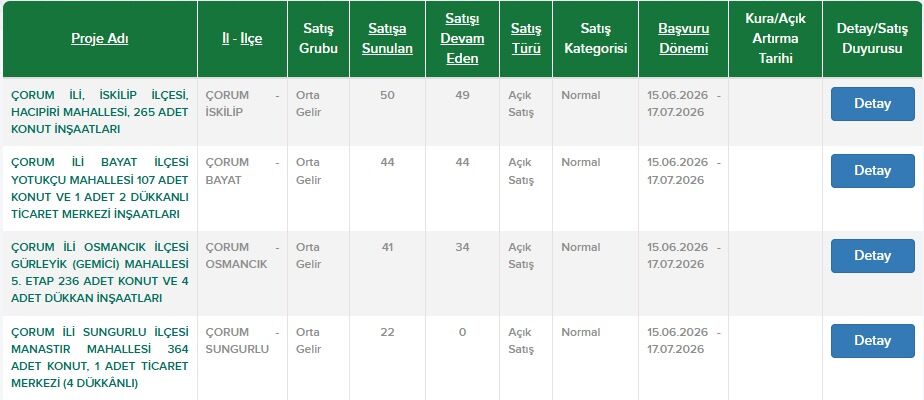
Task: Sort table by Proje Adı header
Action: [100, 39]
